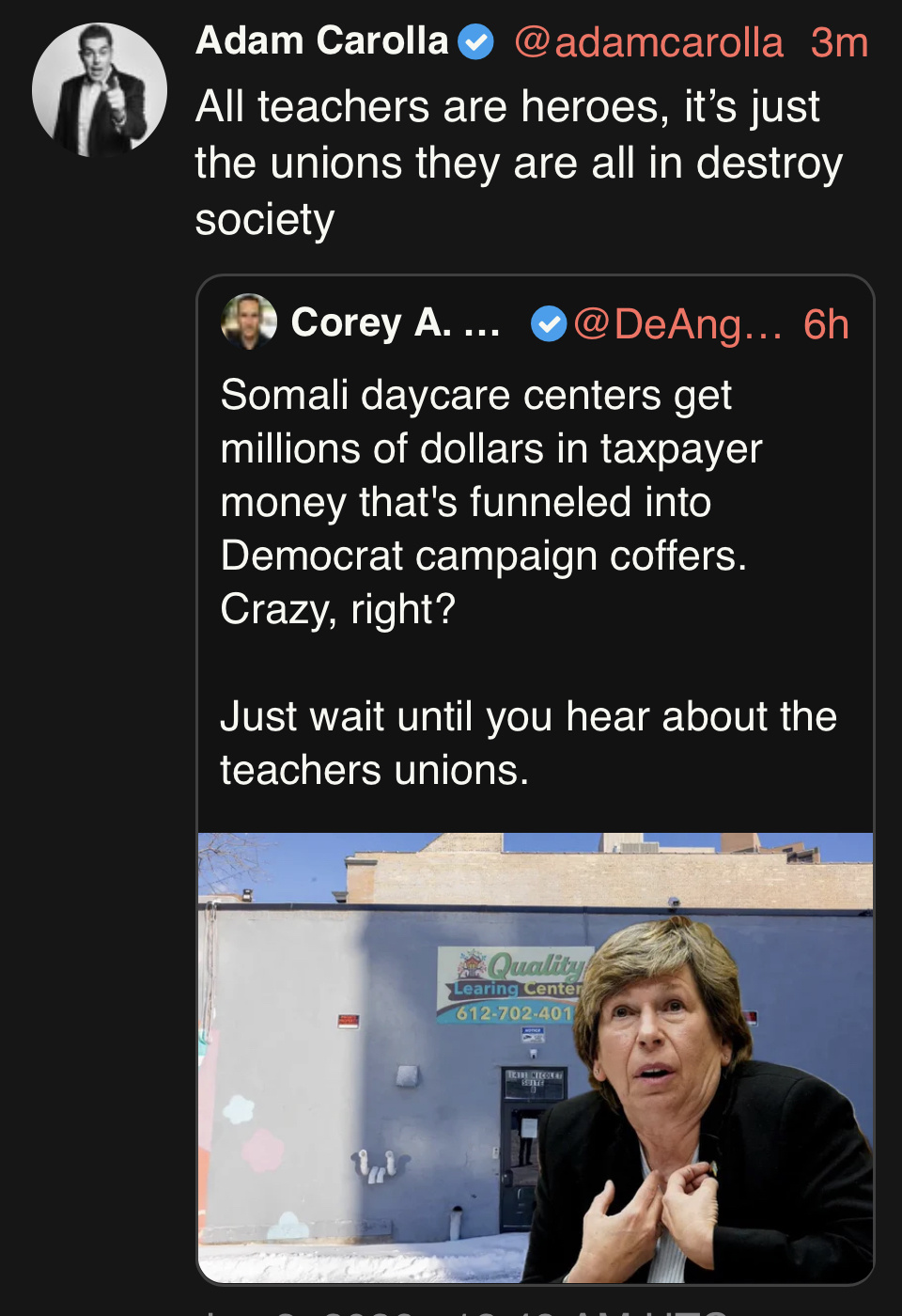
Task: Select the "All teachers are heroes" tweet text
Action: point(517,163)
